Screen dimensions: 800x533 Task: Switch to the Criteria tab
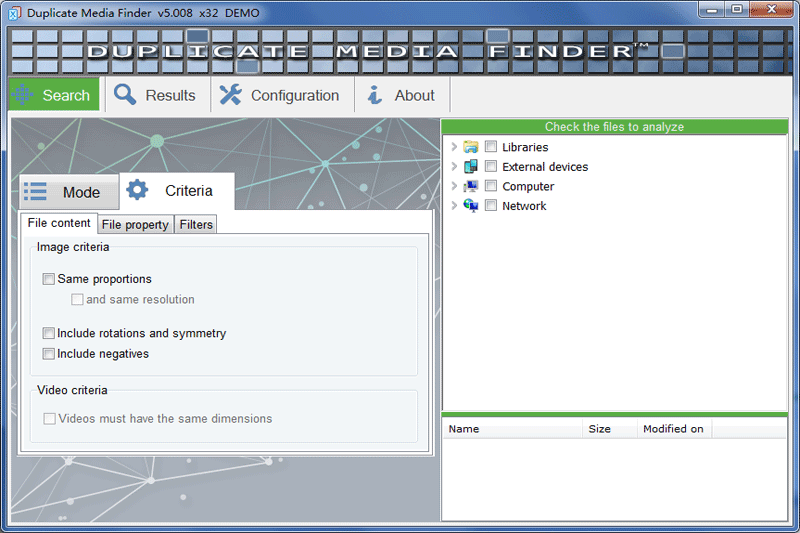(177, 191)
